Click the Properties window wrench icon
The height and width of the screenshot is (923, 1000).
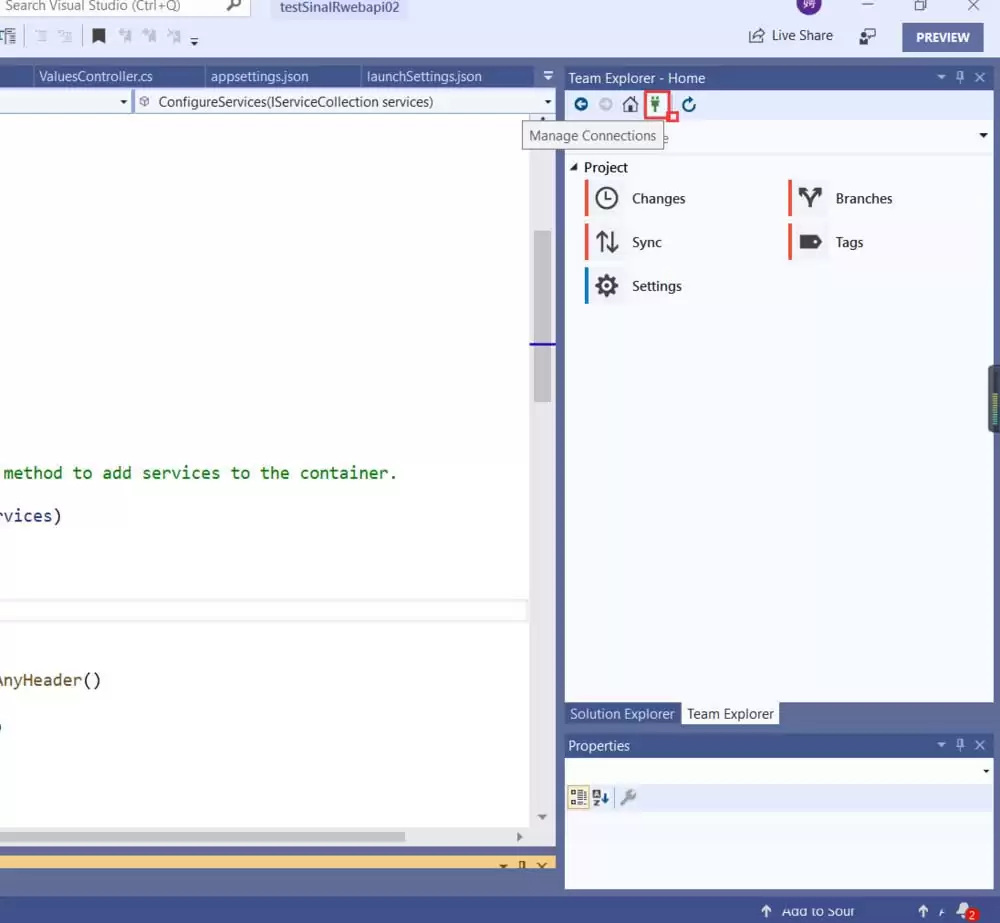[x=629, y=796]
